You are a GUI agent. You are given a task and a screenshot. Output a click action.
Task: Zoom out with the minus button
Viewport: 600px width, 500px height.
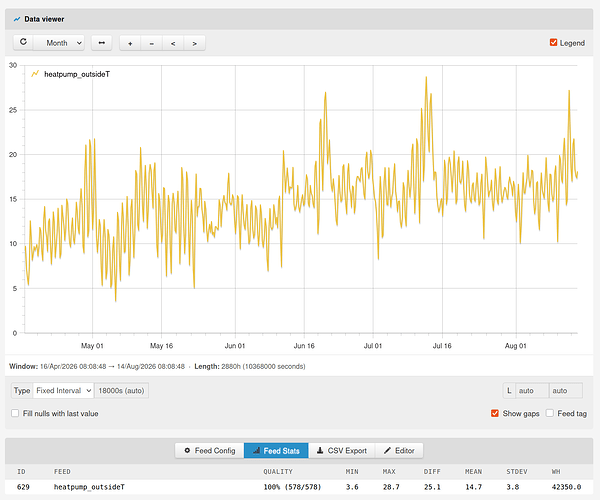point(152,43)
